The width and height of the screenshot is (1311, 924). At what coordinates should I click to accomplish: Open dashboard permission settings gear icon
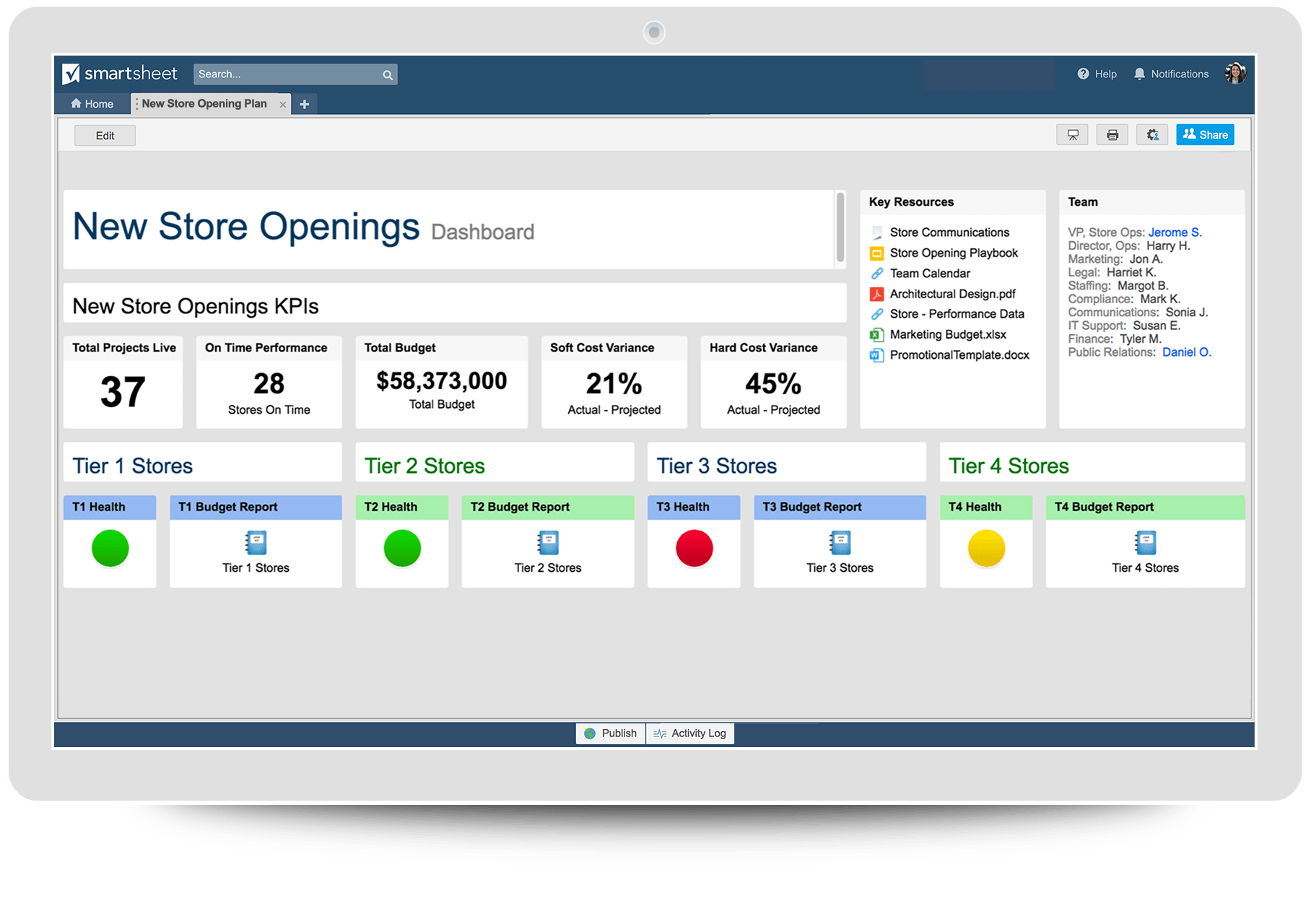tap(1152, 134)
